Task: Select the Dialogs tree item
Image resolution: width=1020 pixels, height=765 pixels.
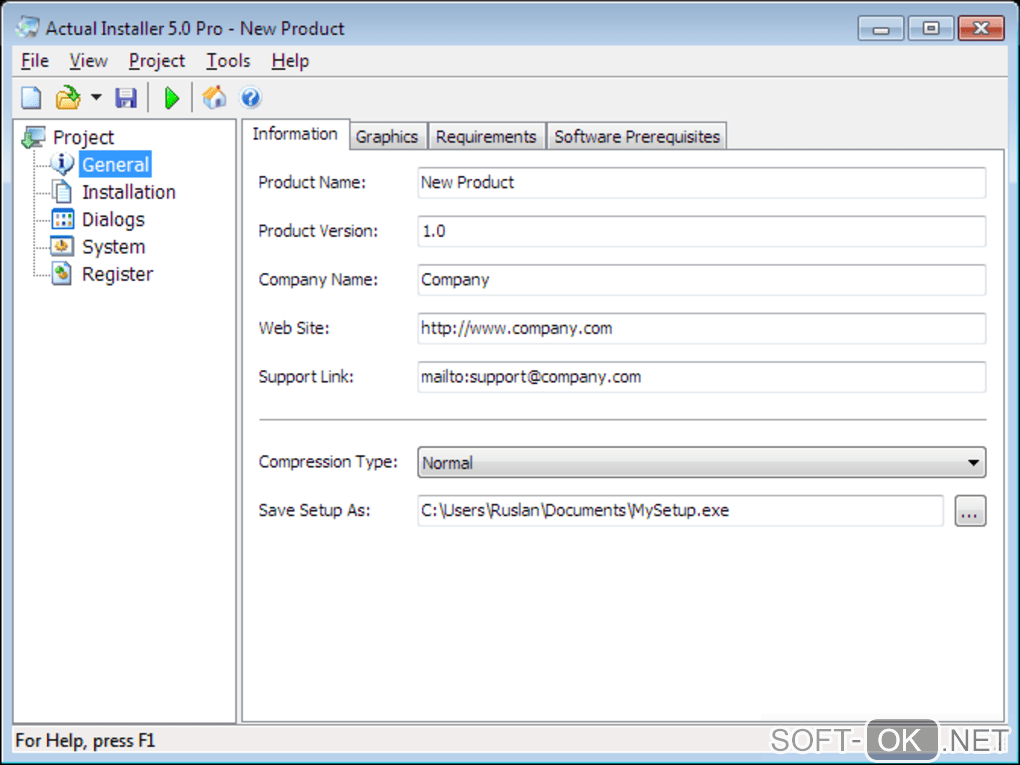Action: (113, 219)
